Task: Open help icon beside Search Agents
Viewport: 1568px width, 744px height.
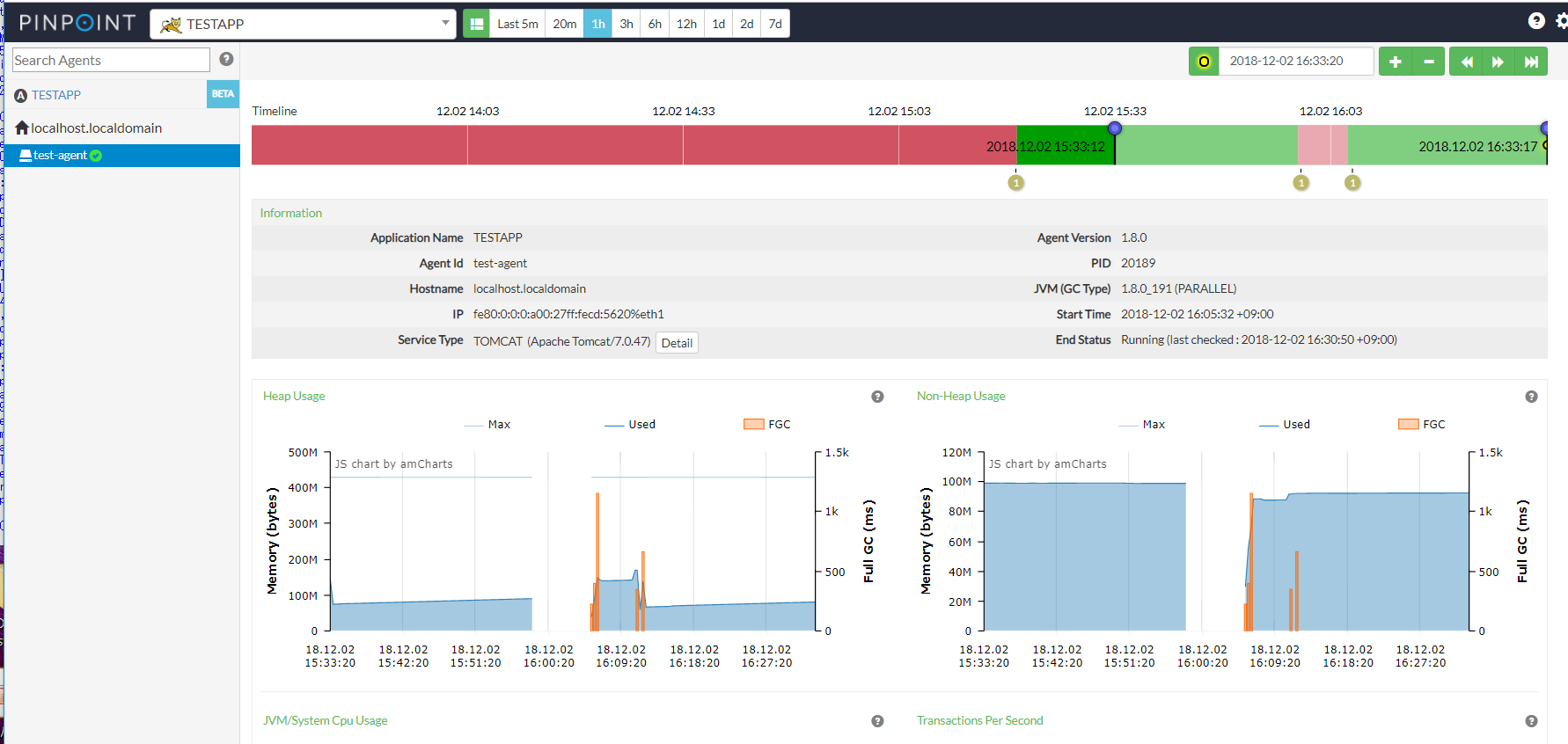Action: (x=226, y=59)
